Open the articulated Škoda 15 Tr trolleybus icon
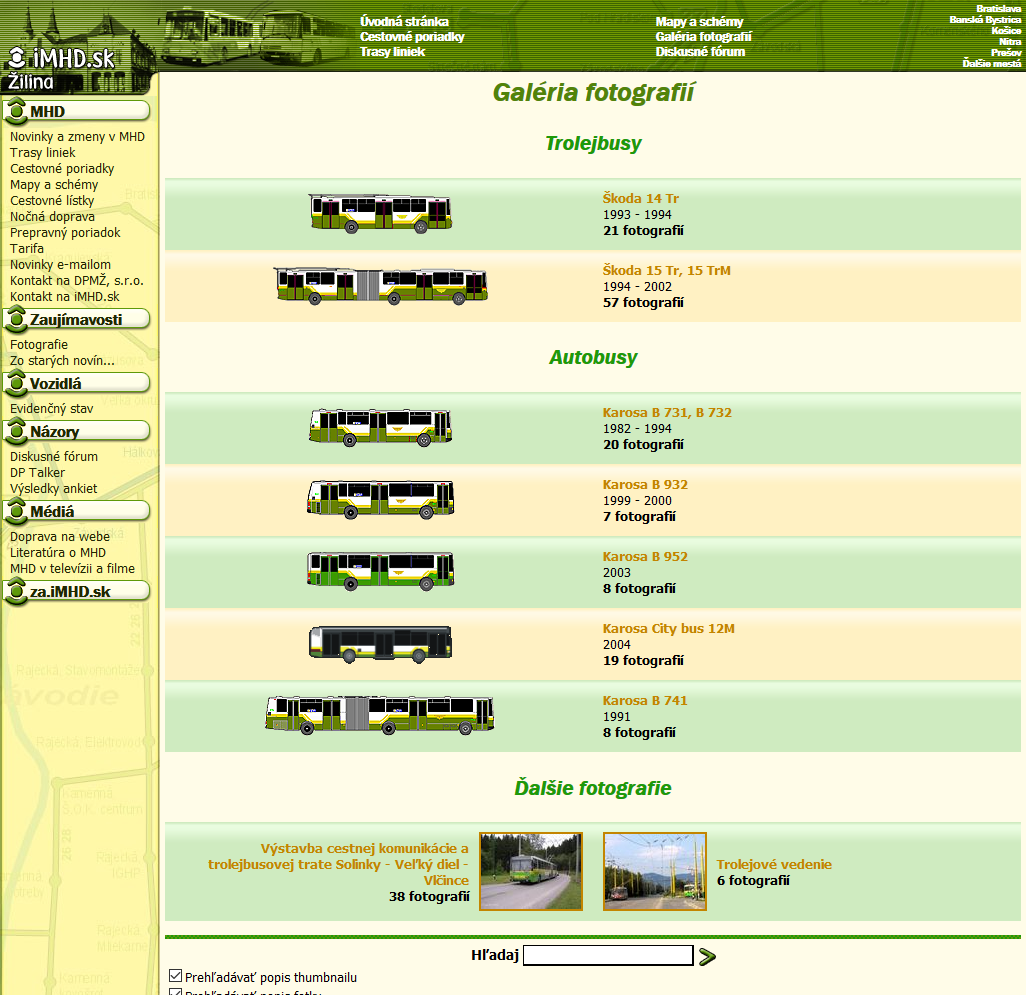The height and width of the screenshot is (995, 1026). click(x=380, y=286)
